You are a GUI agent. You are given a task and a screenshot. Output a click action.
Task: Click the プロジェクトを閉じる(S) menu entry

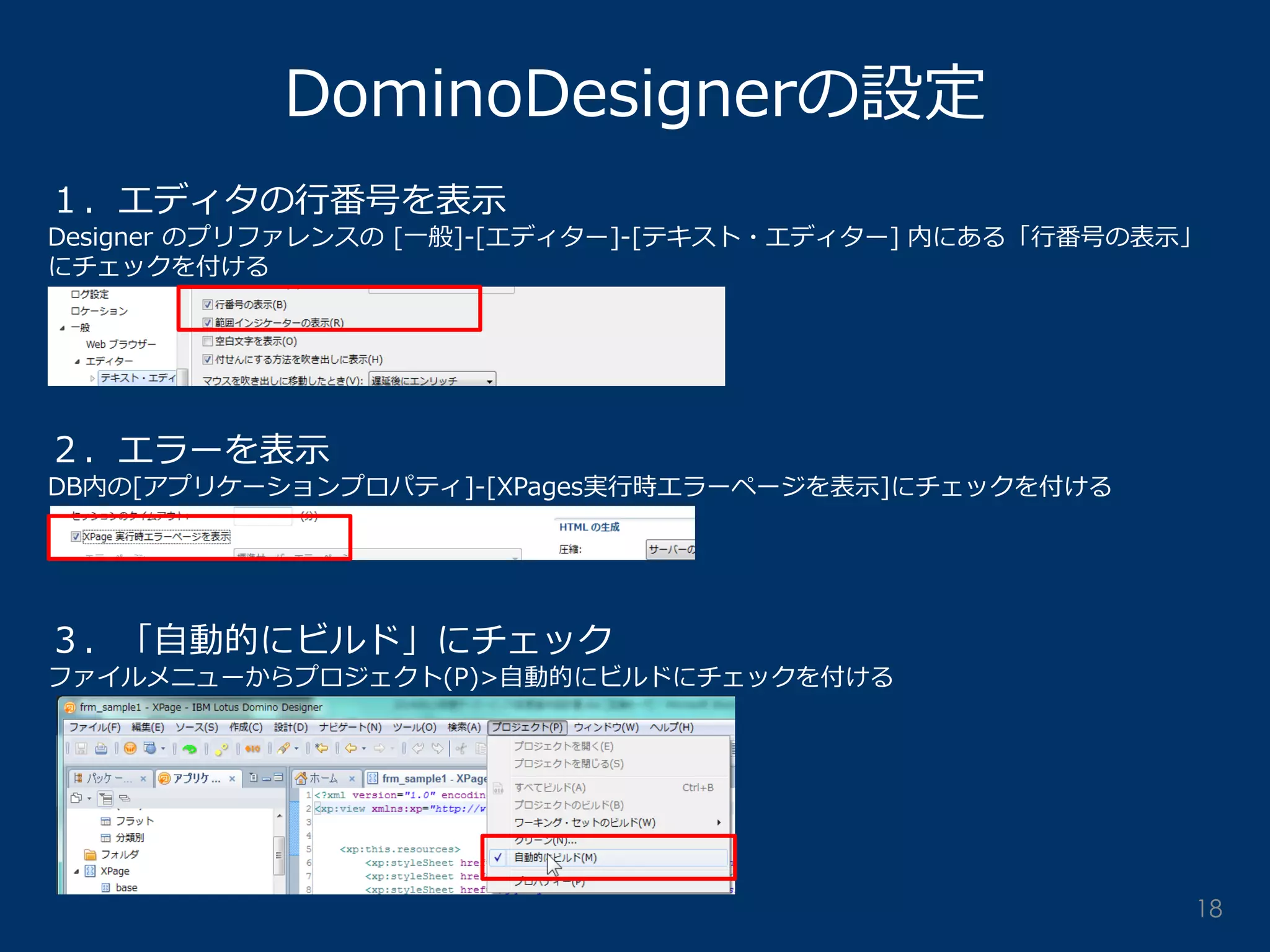point(608,764)
